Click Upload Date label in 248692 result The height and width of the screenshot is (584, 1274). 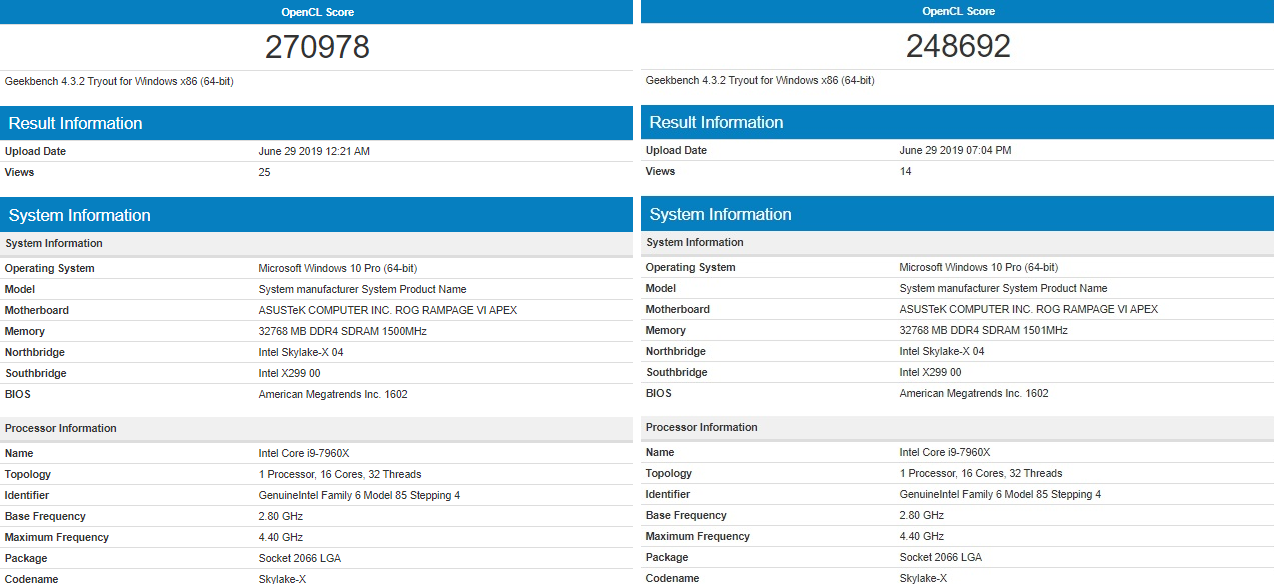pyautogui.click(x=676, y=150)
